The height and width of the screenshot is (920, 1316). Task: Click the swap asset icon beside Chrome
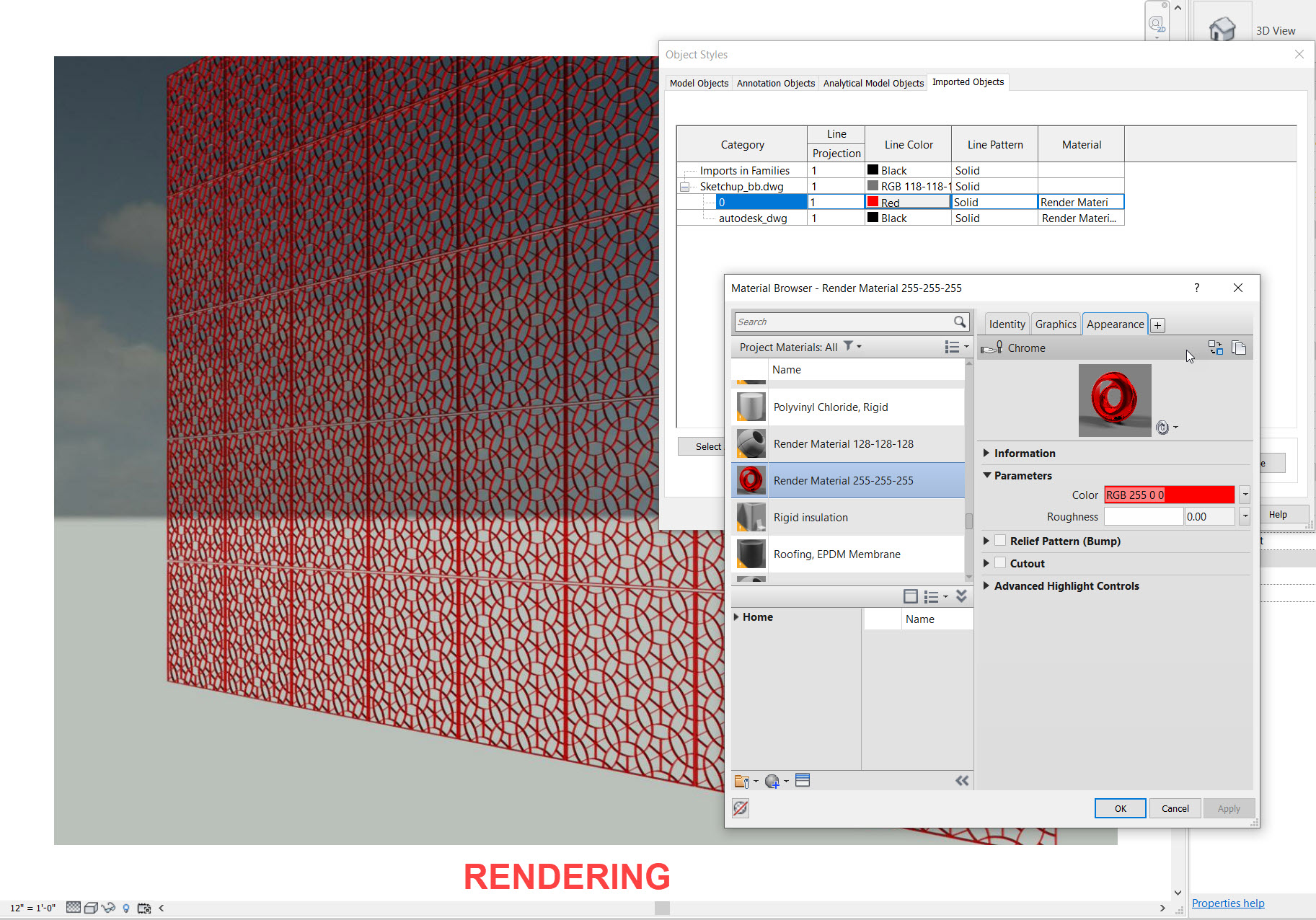pyautogui.click(x=1216, y=348)
